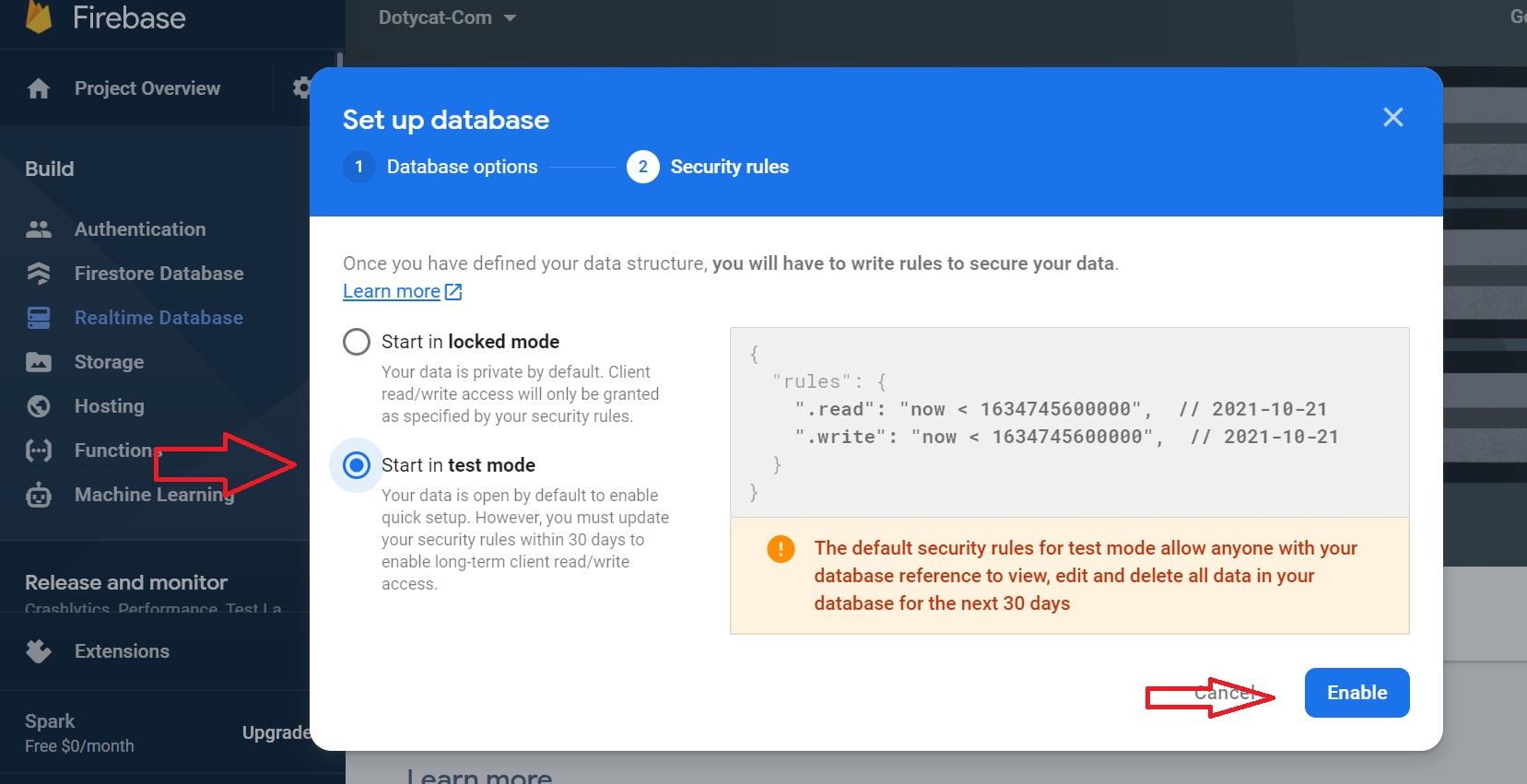
Task: Select Start in locked mode radio button
Action: [x=357, y=342]
